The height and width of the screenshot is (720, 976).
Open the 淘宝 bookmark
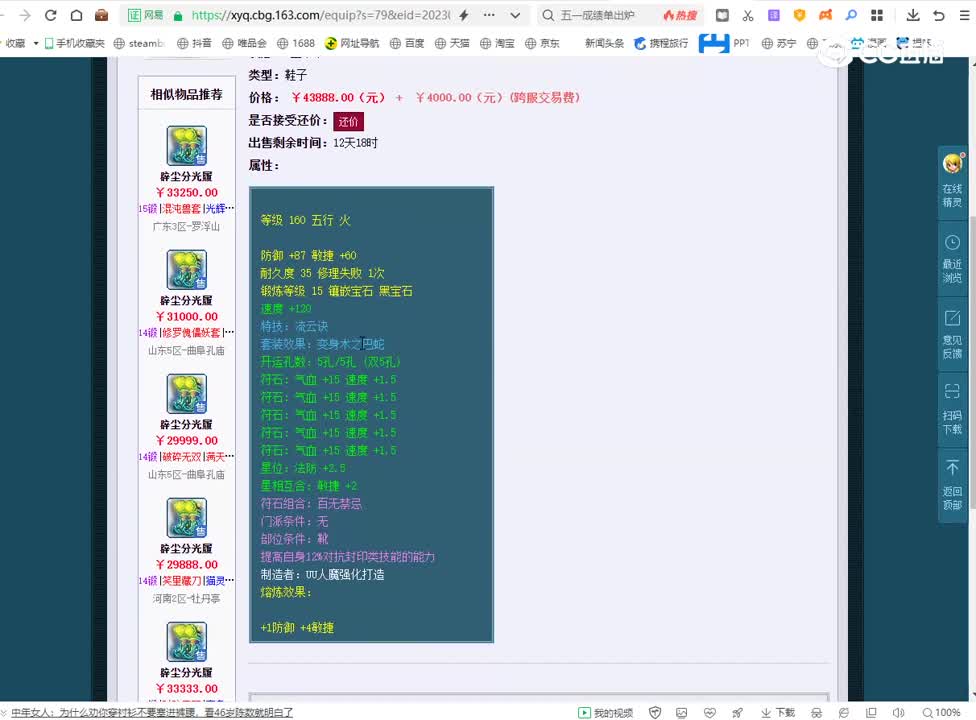(x=497, y=43)
